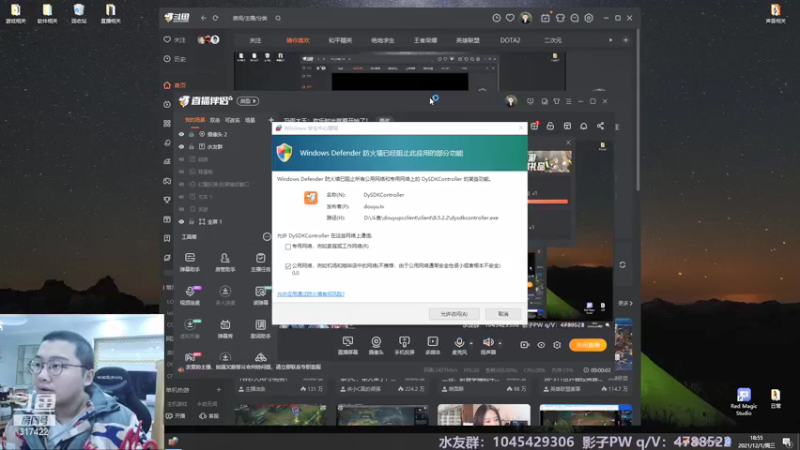Select the DOTA2 category tab
The height and width of the screenshot is (450, 800).
[510, 40]
